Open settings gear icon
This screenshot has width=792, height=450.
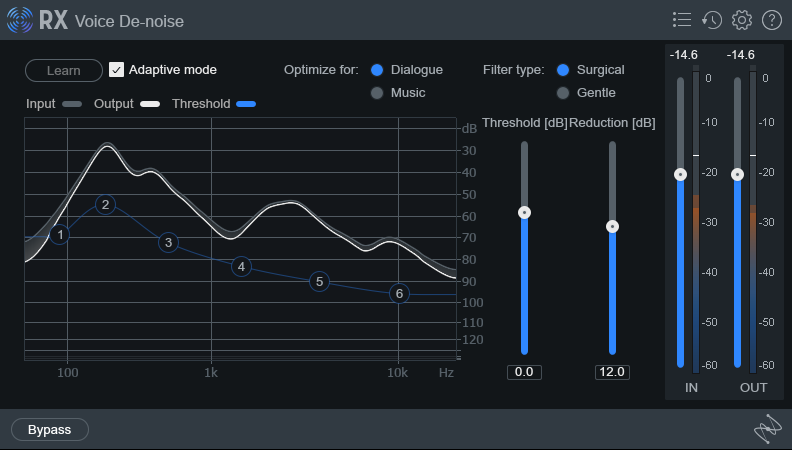click(x=741, y=20)
